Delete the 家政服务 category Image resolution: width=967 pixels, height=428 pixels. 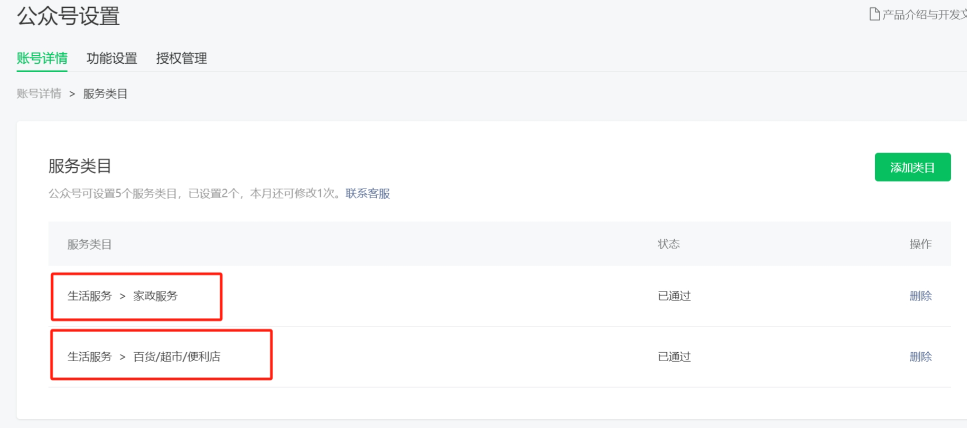tap(921, 296)
